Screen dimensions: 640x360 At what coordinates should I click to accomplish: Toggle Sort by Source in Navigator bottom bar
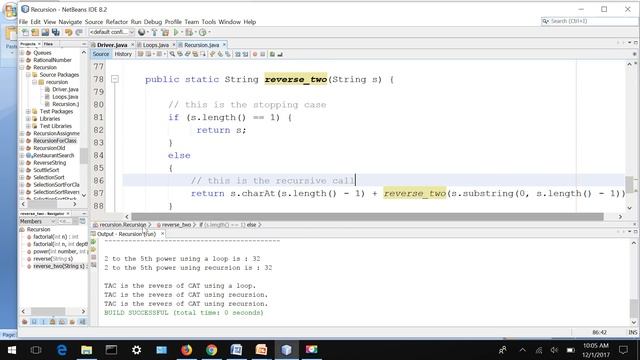(82, 322)
